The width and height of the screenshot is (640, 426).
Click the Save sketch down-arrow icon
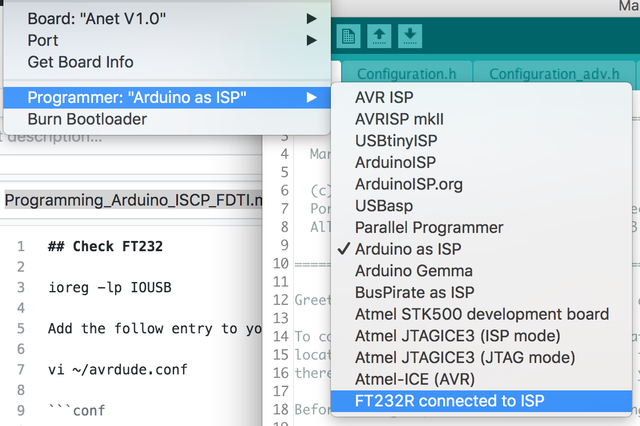click(410, 36)
